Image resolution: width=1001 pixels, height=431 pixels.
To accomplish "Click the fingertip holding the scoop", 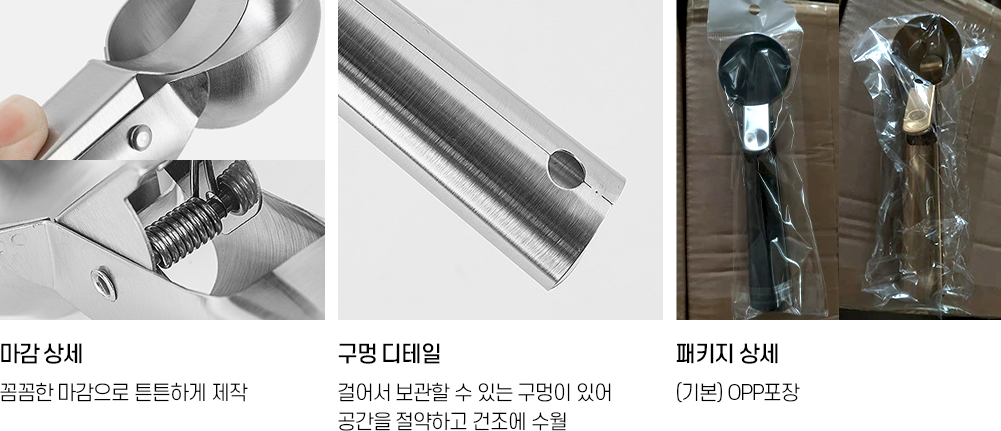I will click(x=21, y=127).
